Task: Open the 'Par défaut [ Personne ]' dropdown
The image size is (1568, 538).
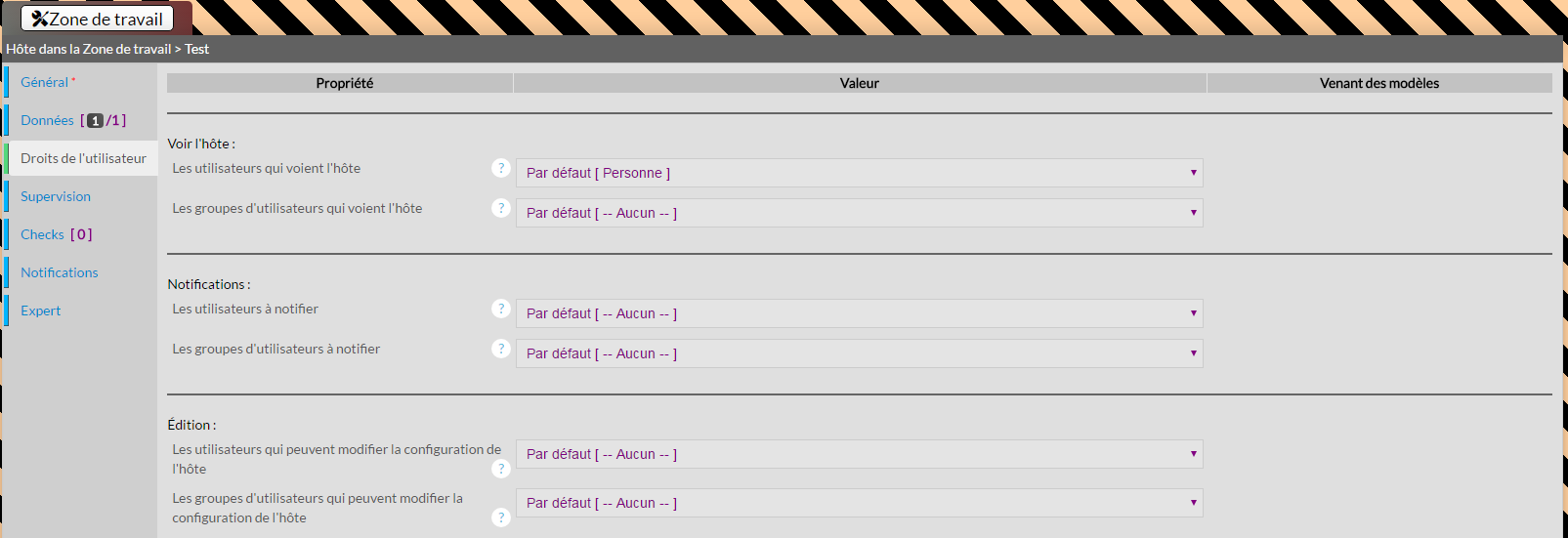Action: (859, 173)
